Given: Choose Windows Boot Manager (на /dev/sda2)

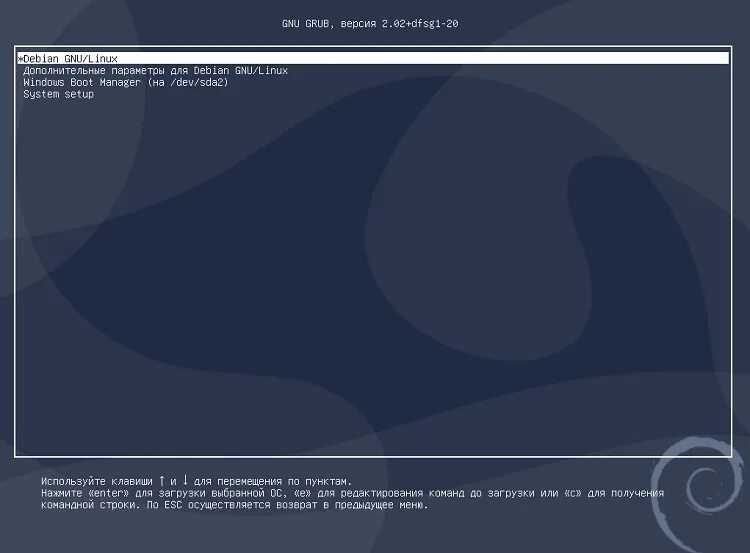Looking at the screenshot, I should click(126, 82).
